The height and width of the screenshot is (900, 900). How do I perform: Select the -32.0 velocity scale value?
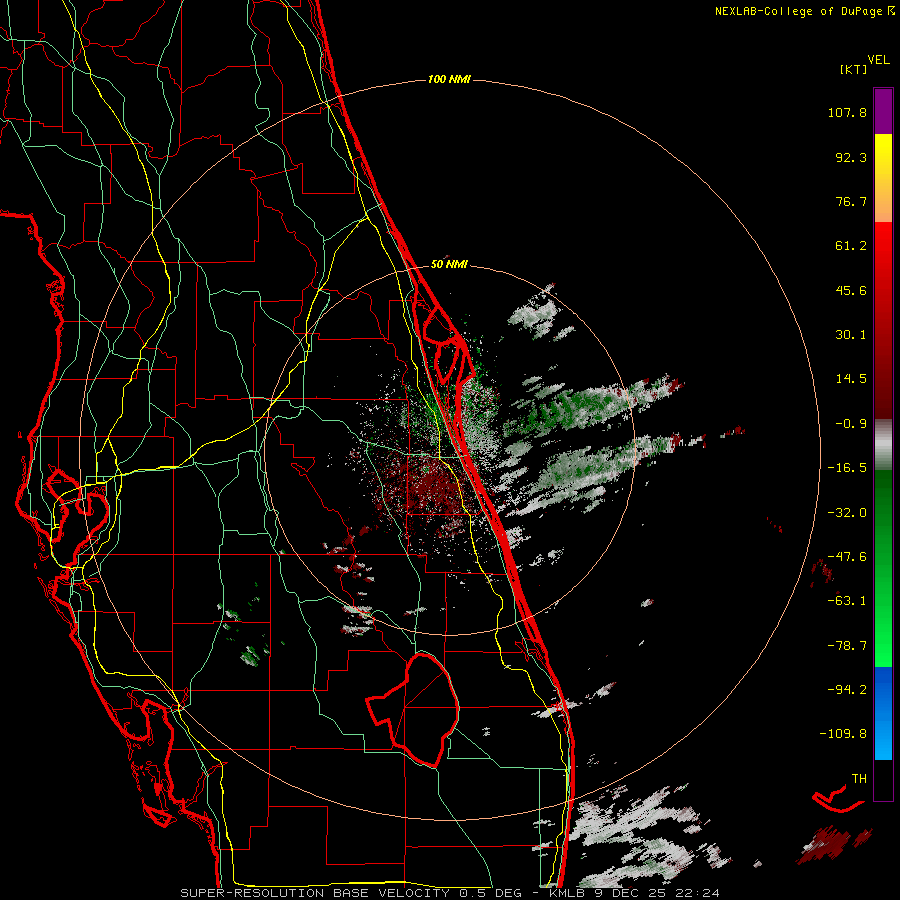847,513
